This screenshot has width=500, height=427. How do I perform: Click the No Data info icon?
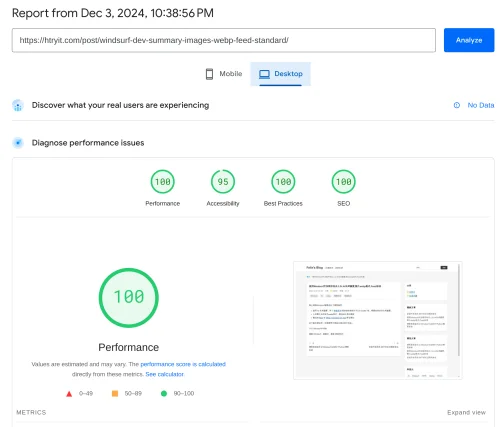[457, 105]
